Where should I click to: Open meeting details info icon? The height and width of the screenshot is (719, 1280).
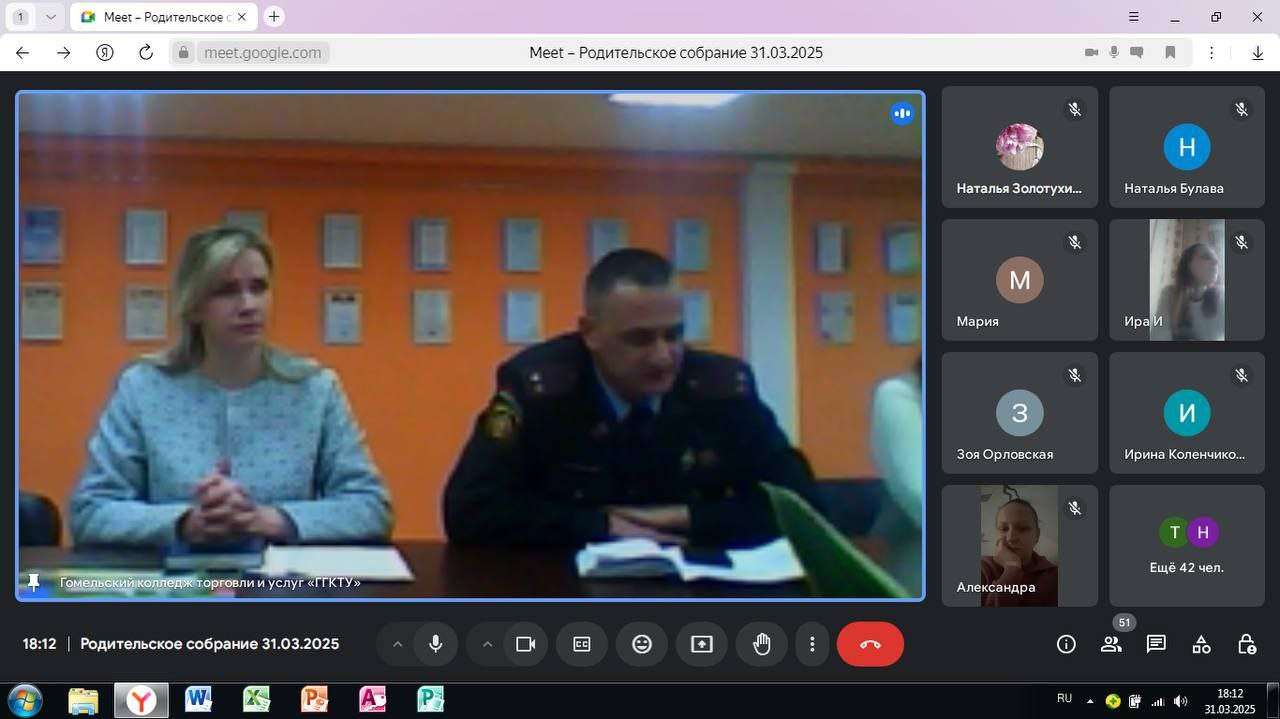pos(1066,644)
